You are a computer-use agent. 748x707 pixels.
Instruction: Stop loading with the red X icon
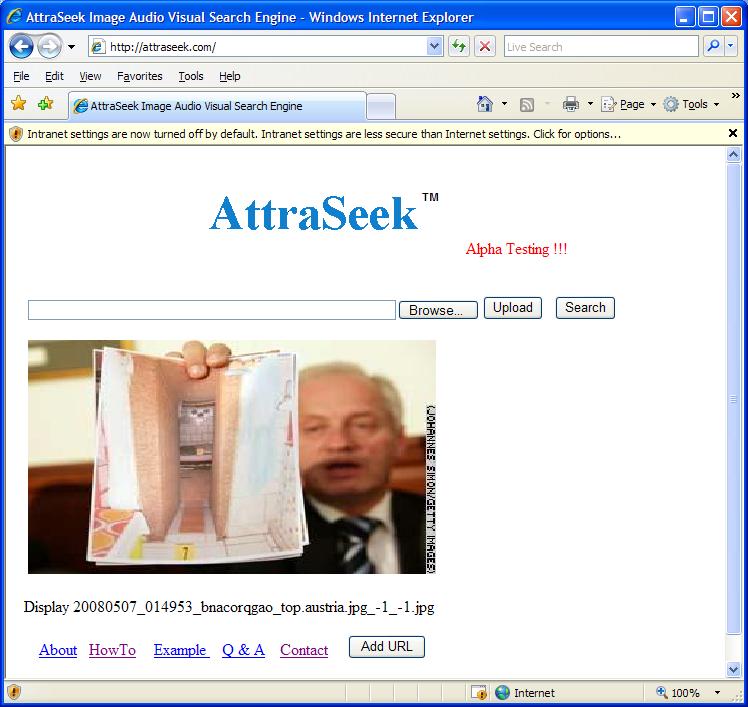pyautogui.click(x=485, y=47)
